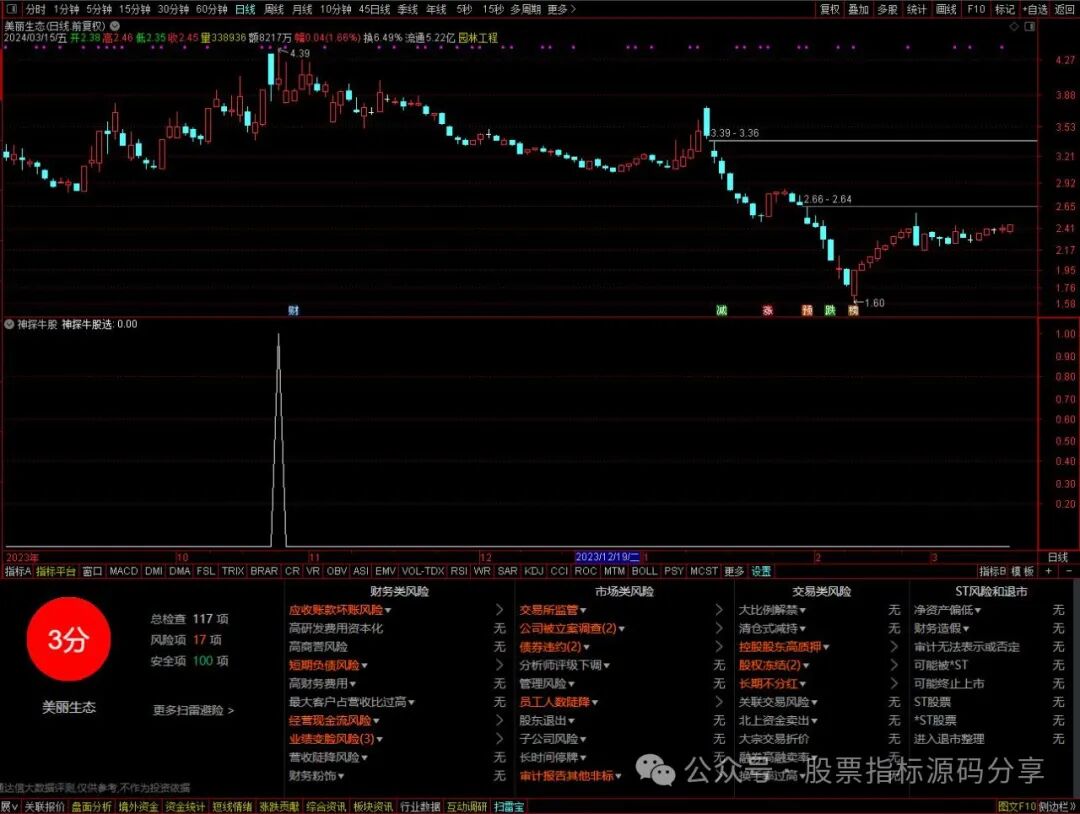Switch chart to 60分钟 period
This screenshot has width=1080, height=814.
coord(211,9)
